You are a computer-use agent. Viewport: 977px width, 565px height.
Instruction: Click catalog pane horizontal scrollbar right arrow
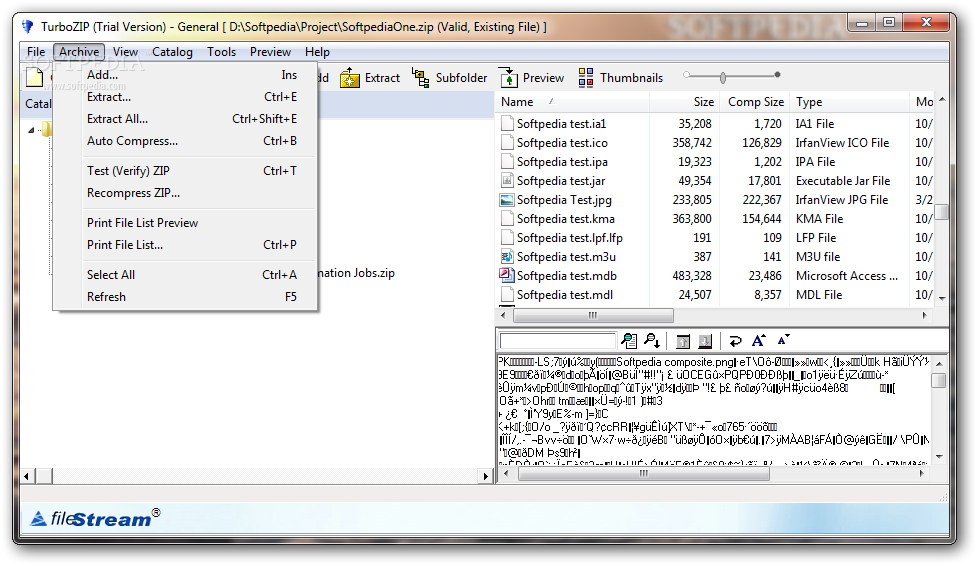(485, 477)
